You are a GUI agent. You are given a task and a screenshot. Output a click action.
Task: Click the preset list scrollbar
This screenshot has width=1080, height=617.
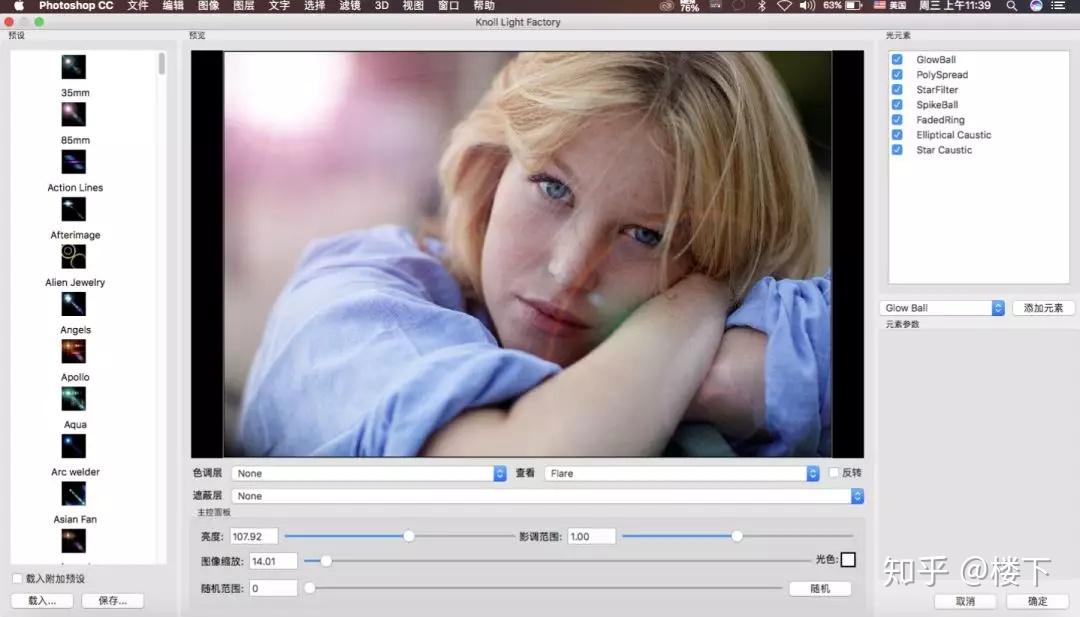pyautogui.click(x=162, y=63)
